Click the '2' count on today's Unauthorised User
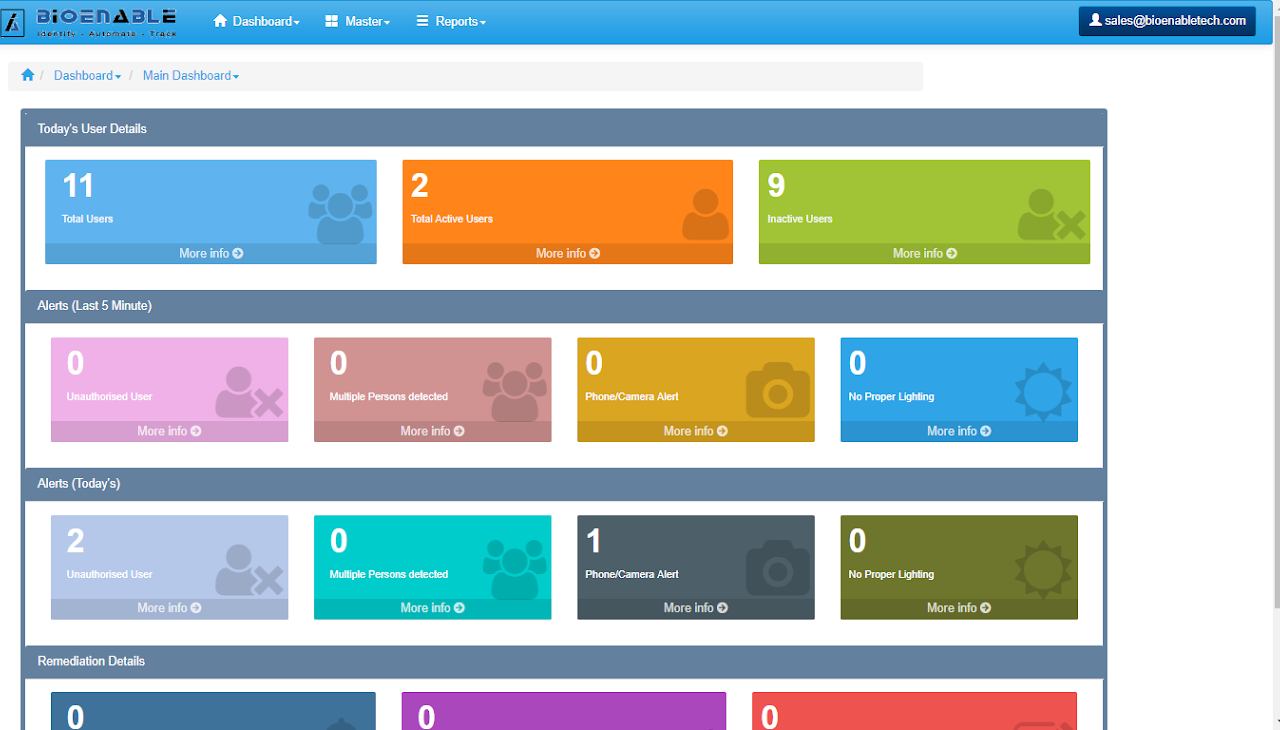The height and width of the screenshot is (730, 1280). [75, 542]
